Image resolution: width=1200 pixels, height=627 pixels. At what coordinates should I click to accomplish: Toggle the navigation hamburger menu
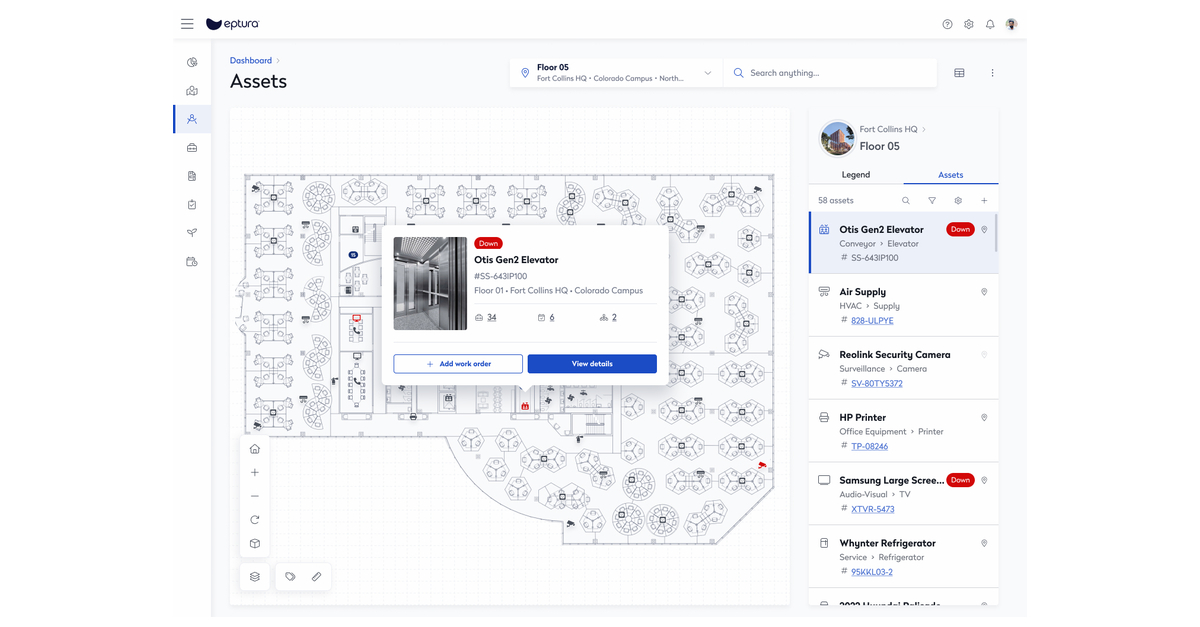pyautogui.click(x=187, y=23)
